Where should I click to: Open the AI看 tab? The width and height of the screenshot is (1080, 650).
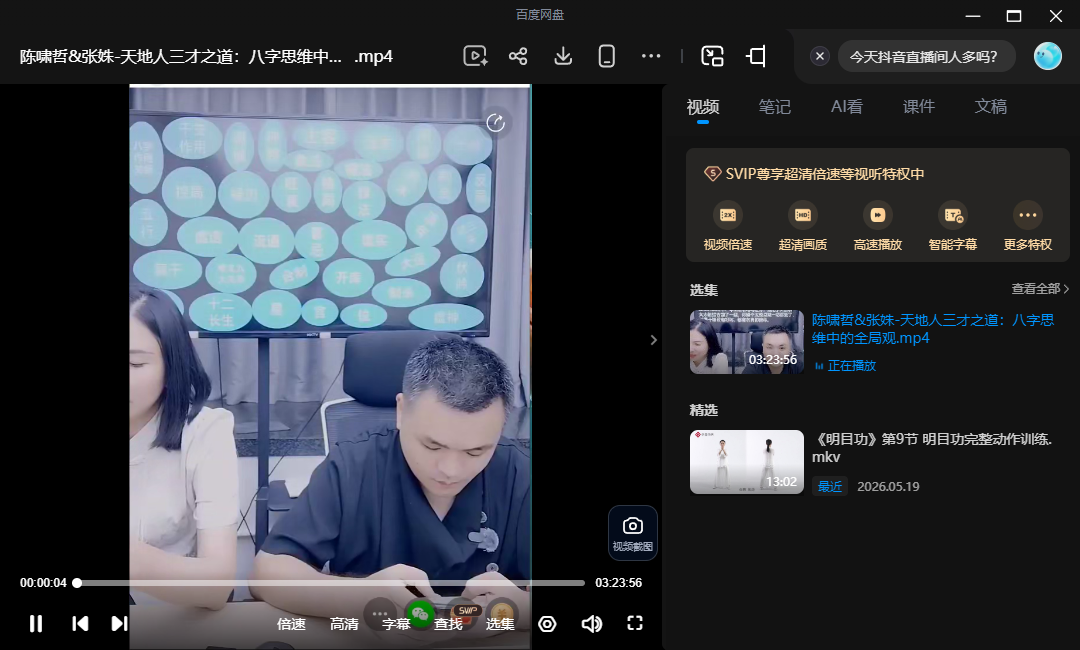(x=847, y=107)
